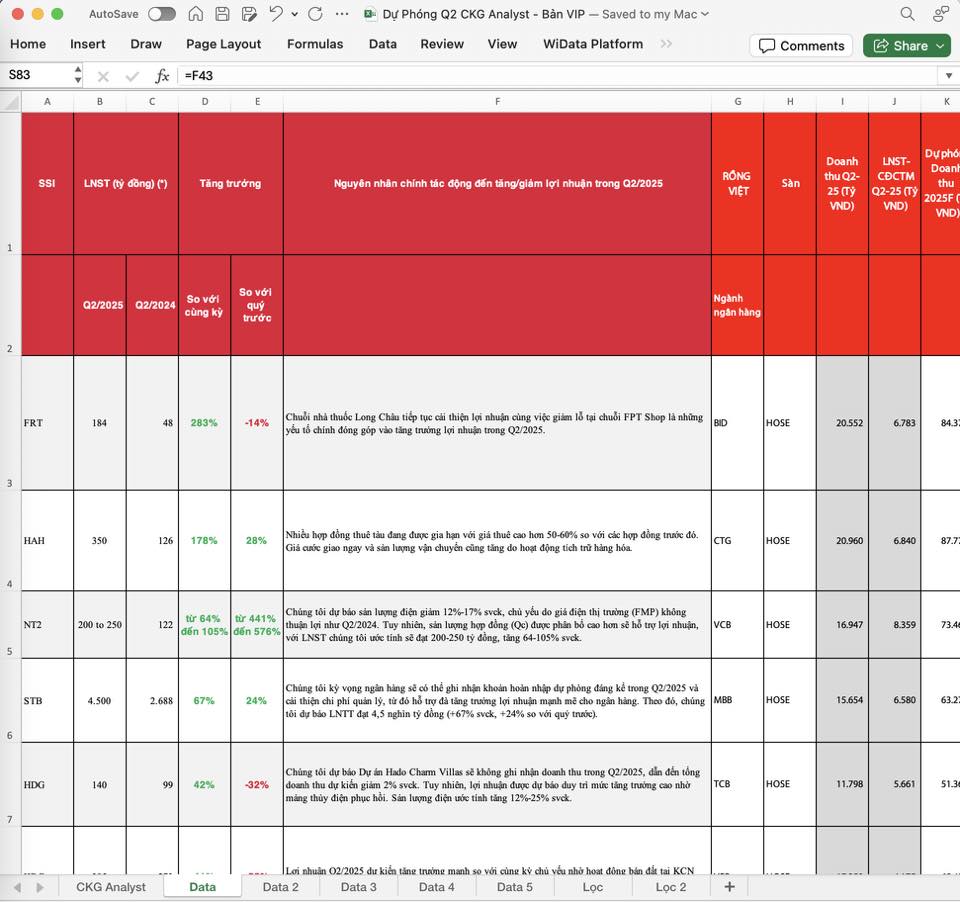This screenshot has width=960, height=902.
Task: Click the co-authoring people icon
Action: [940, 14]
